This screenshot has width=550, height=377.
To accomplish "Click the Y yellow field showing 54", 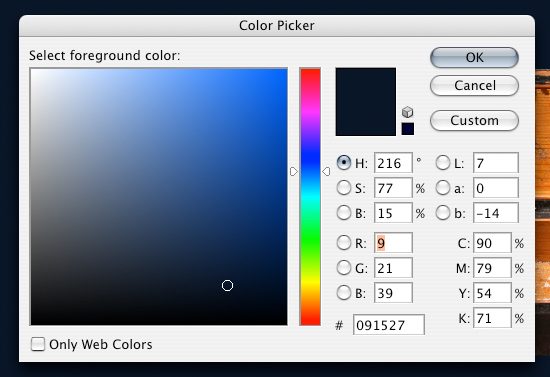I will (492, 293).
